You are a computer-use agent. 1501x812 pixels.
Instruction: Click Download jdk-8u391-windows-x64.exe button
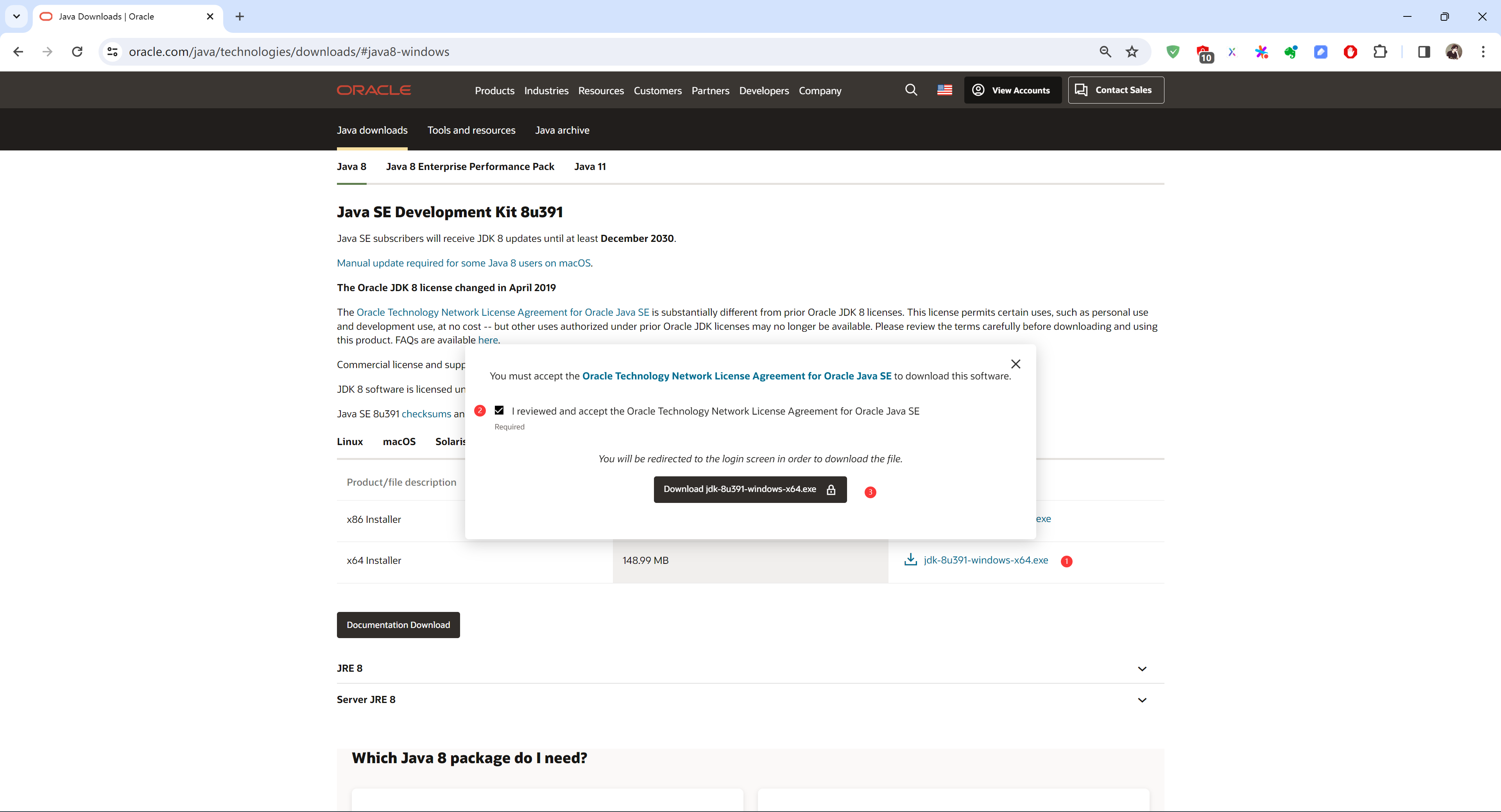tap(750, 489)
